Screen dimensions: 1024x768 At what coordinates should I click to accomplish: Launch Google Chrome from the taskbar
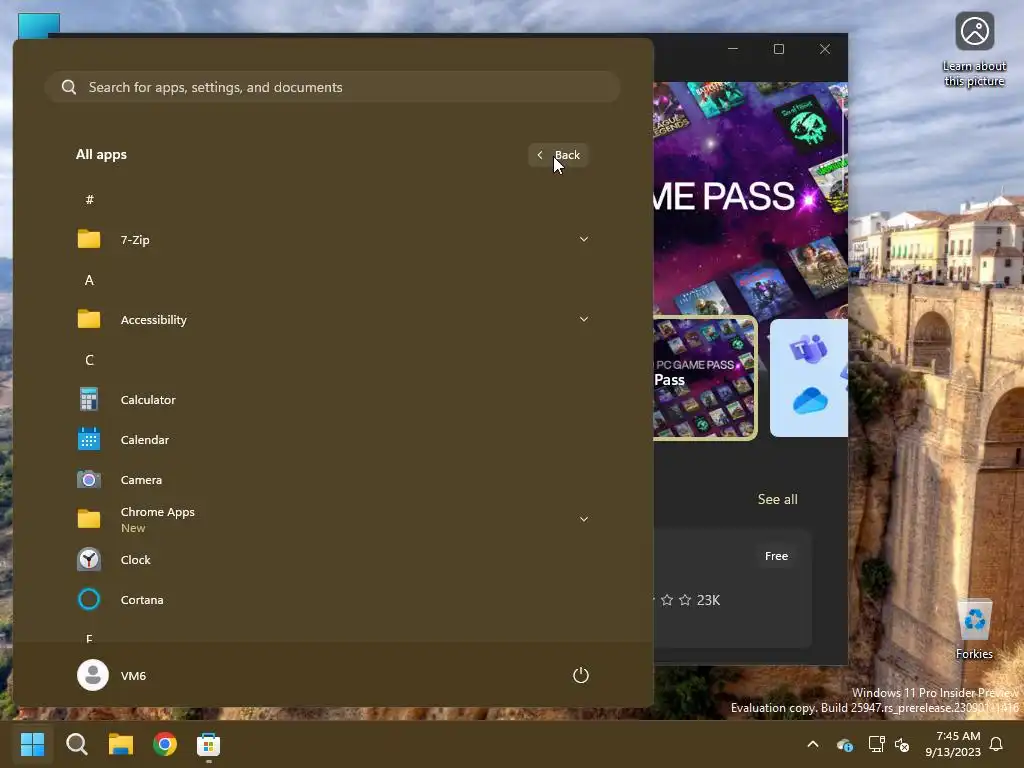pyautogui.click(x=165, y=744)
